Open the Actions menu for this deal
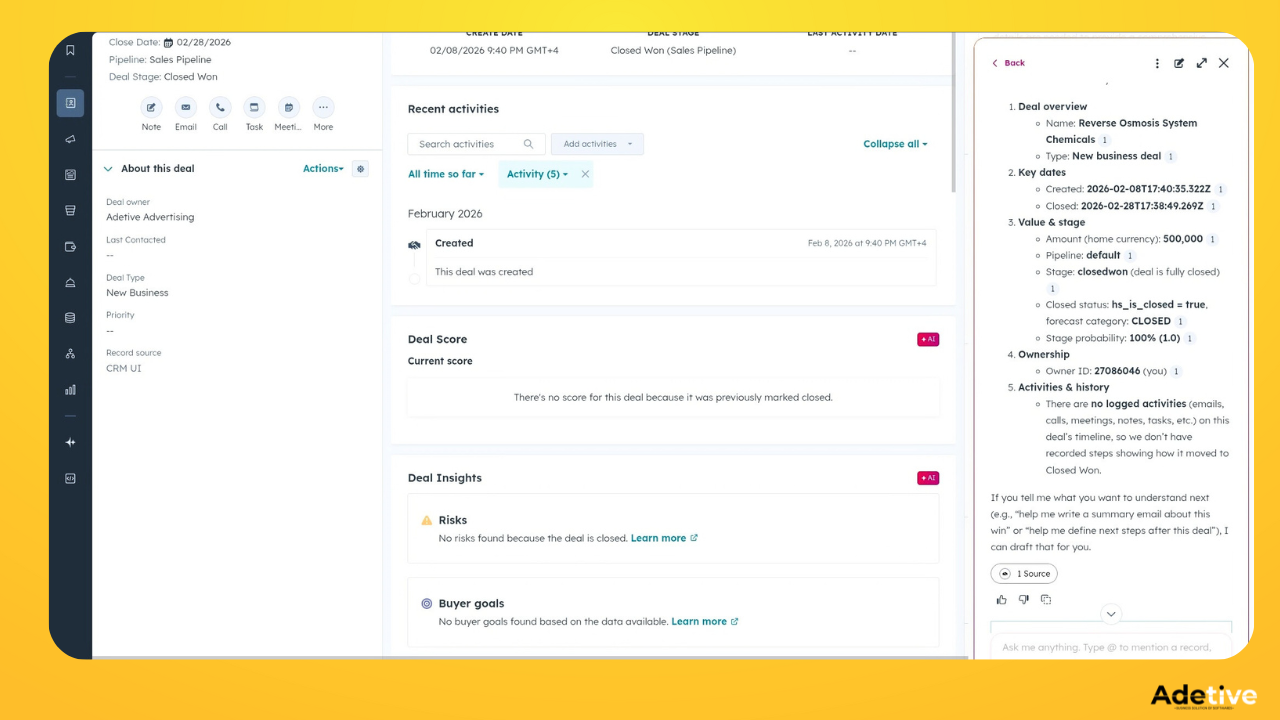The image size is (1280, 720). pos(322,168)
